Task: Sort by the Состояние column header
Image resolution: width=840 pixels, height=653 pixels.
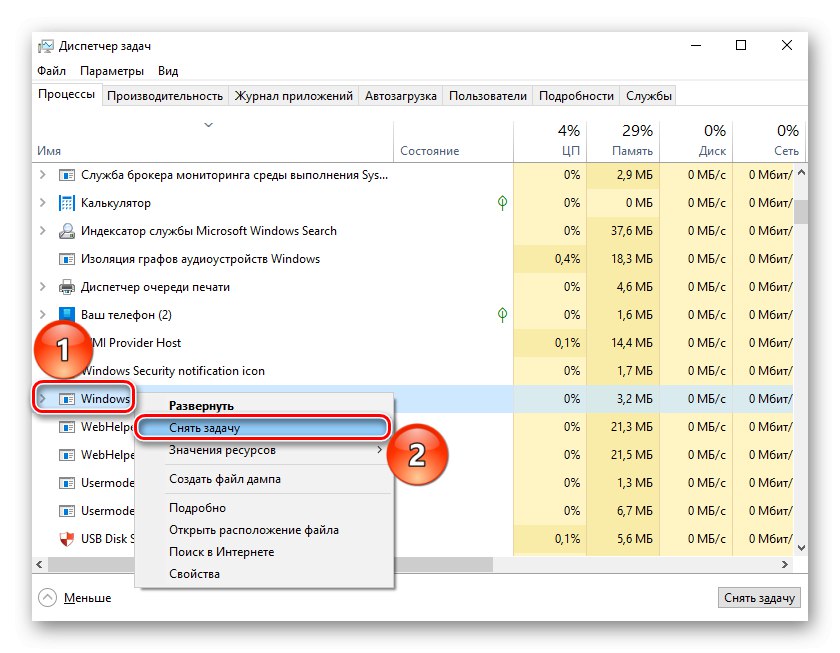Action: tap(453, 140)
